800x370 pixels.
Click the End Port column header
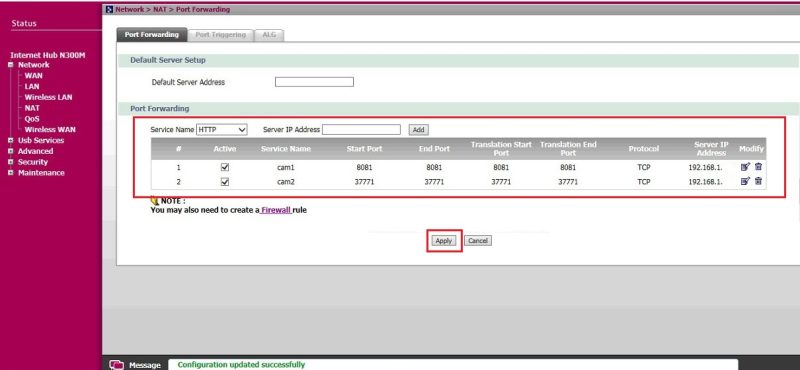[434, 149]
